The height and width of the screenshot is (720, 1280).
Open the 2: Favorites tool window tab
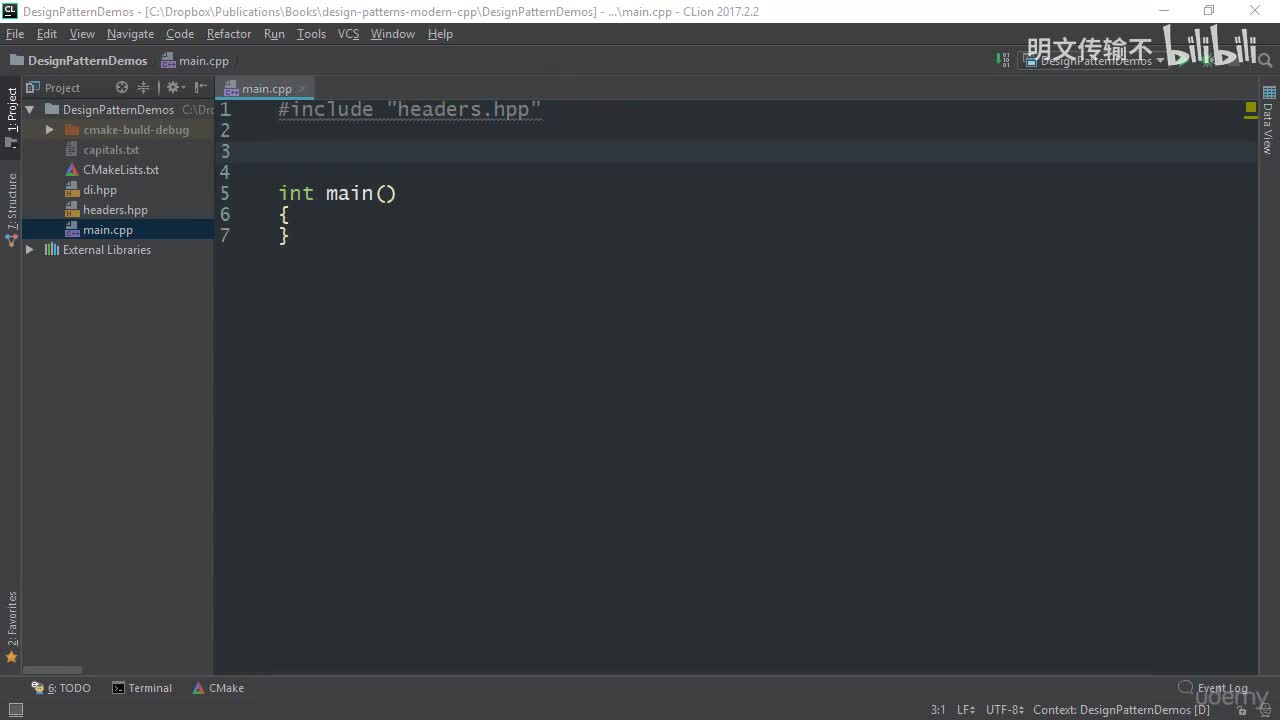point(11,627)
